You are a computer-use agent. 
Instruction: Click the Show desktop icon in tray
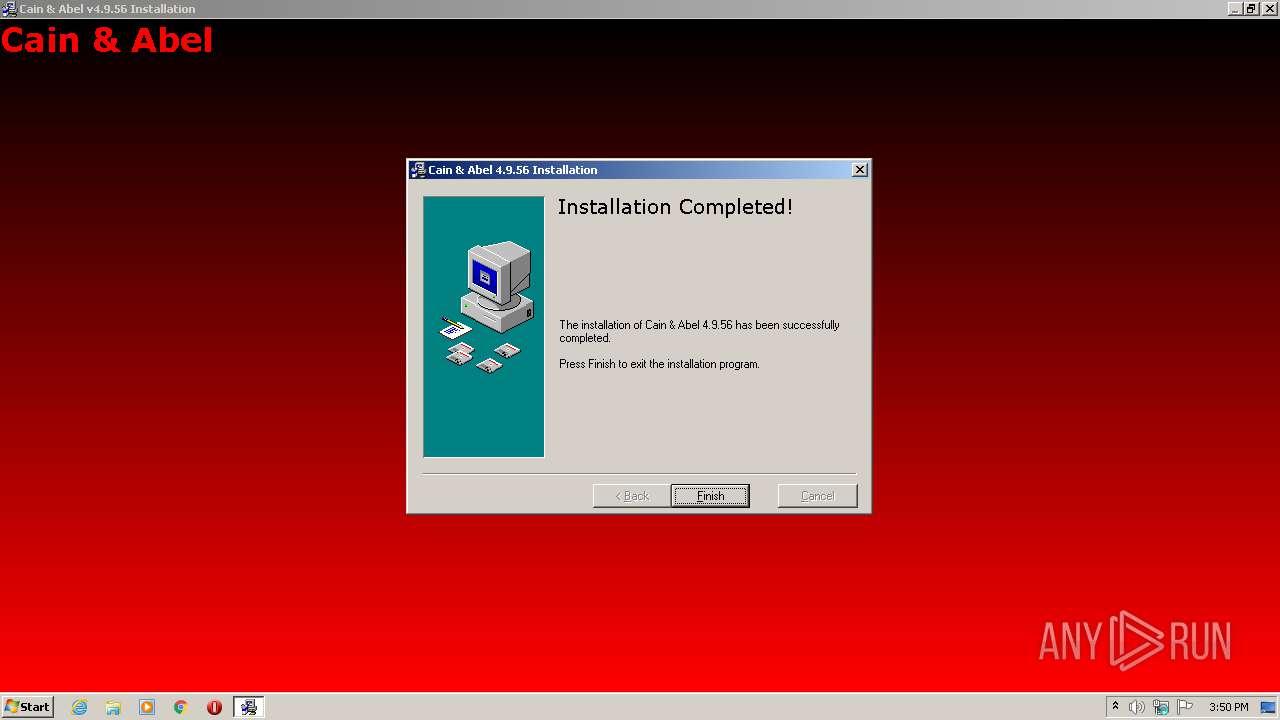(1268, 707)
